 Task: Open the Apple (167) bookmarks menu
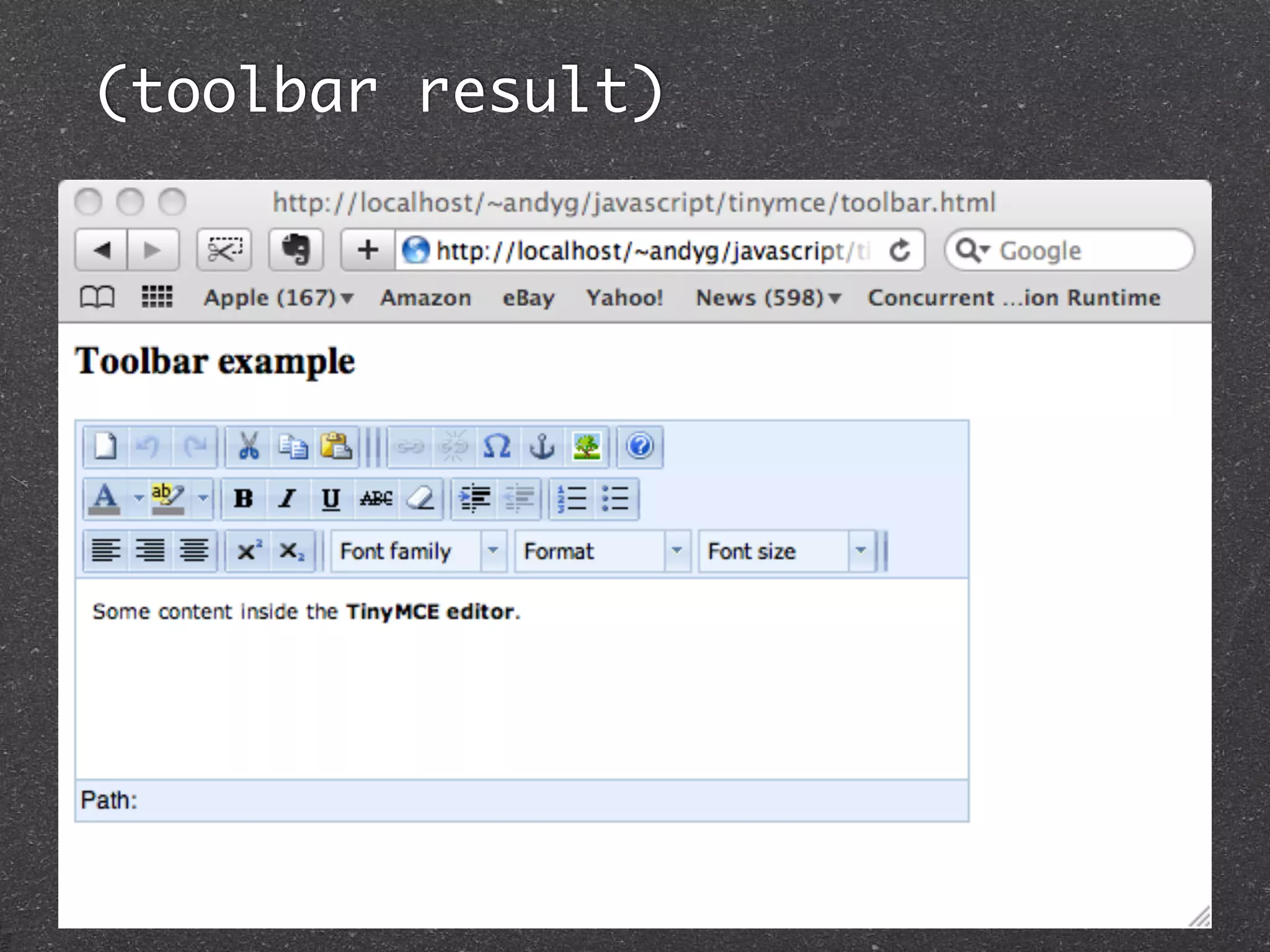point(279,298)
